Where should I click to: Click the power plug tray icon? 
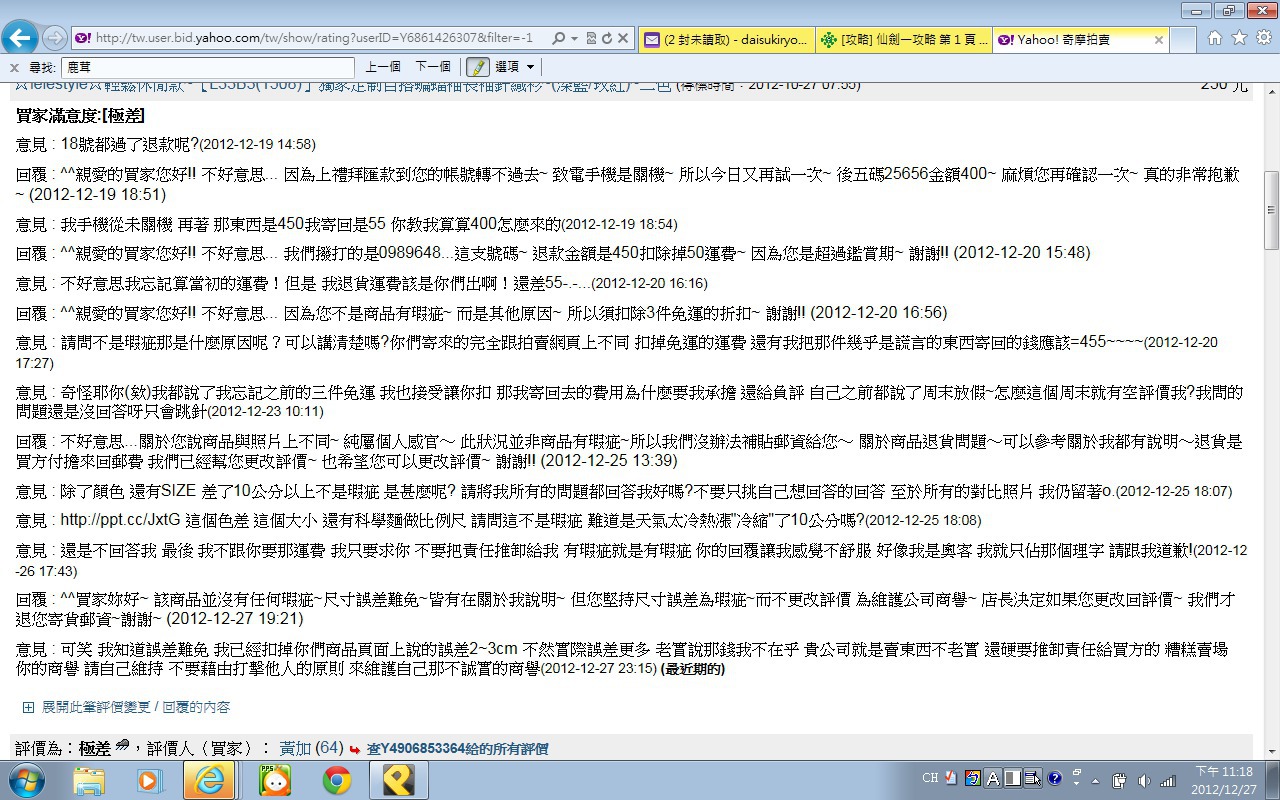pyautogui.click(x=1119, y=780)
